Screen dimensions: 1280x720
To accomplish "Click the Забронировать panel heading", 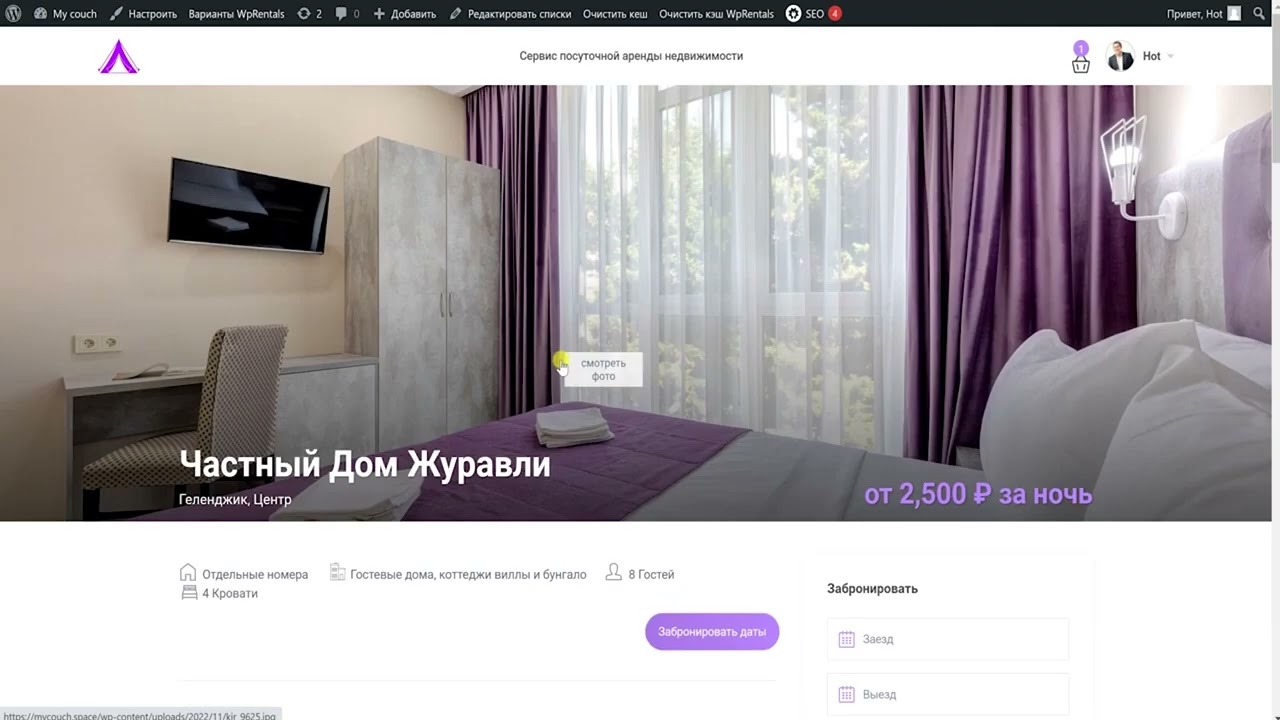I will tap(872, 589).
